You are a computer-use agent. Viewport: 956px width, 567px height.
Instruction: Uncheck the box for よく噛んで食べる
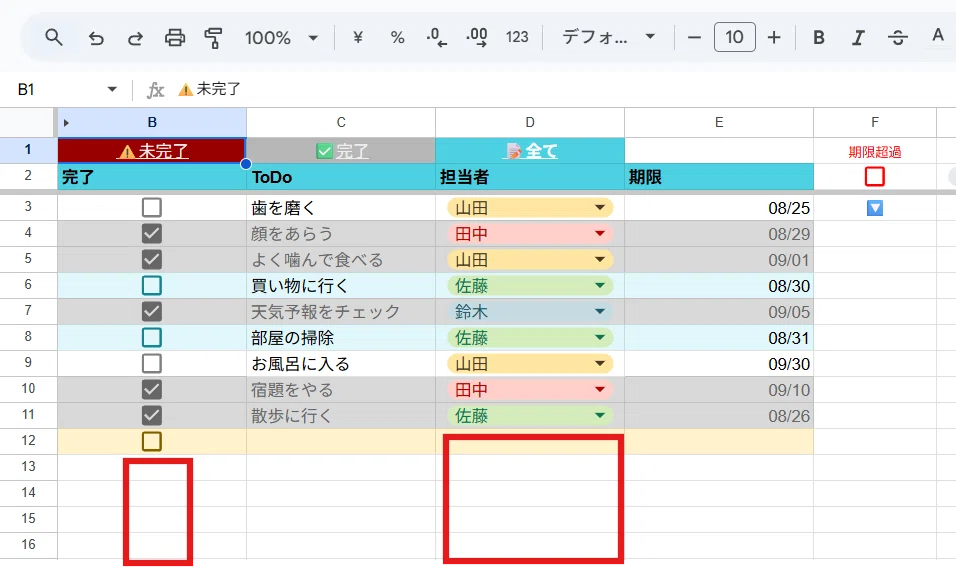point(152,260)
